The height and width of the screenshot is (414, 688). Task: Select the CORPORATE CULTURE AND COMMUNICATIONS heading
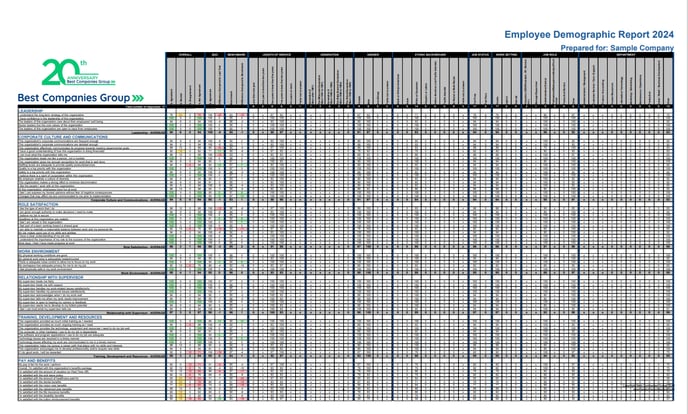(x=63, y=137)
